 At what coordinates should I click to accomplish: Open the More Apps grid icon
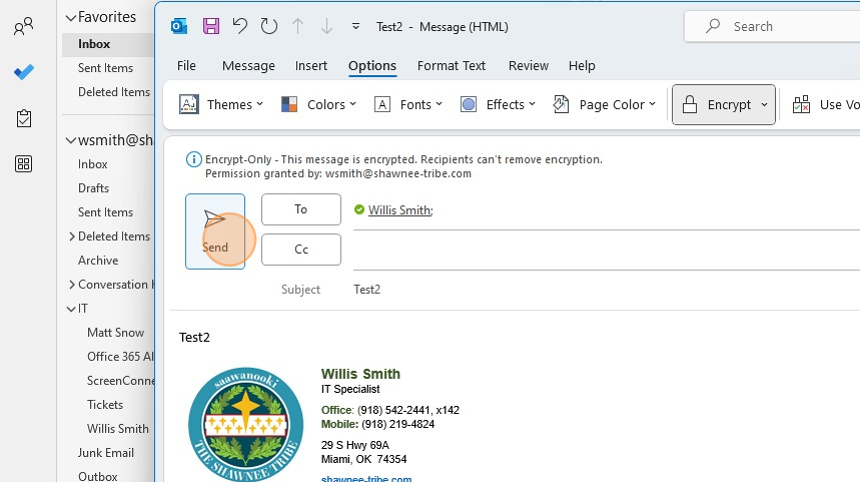[24, 163]
